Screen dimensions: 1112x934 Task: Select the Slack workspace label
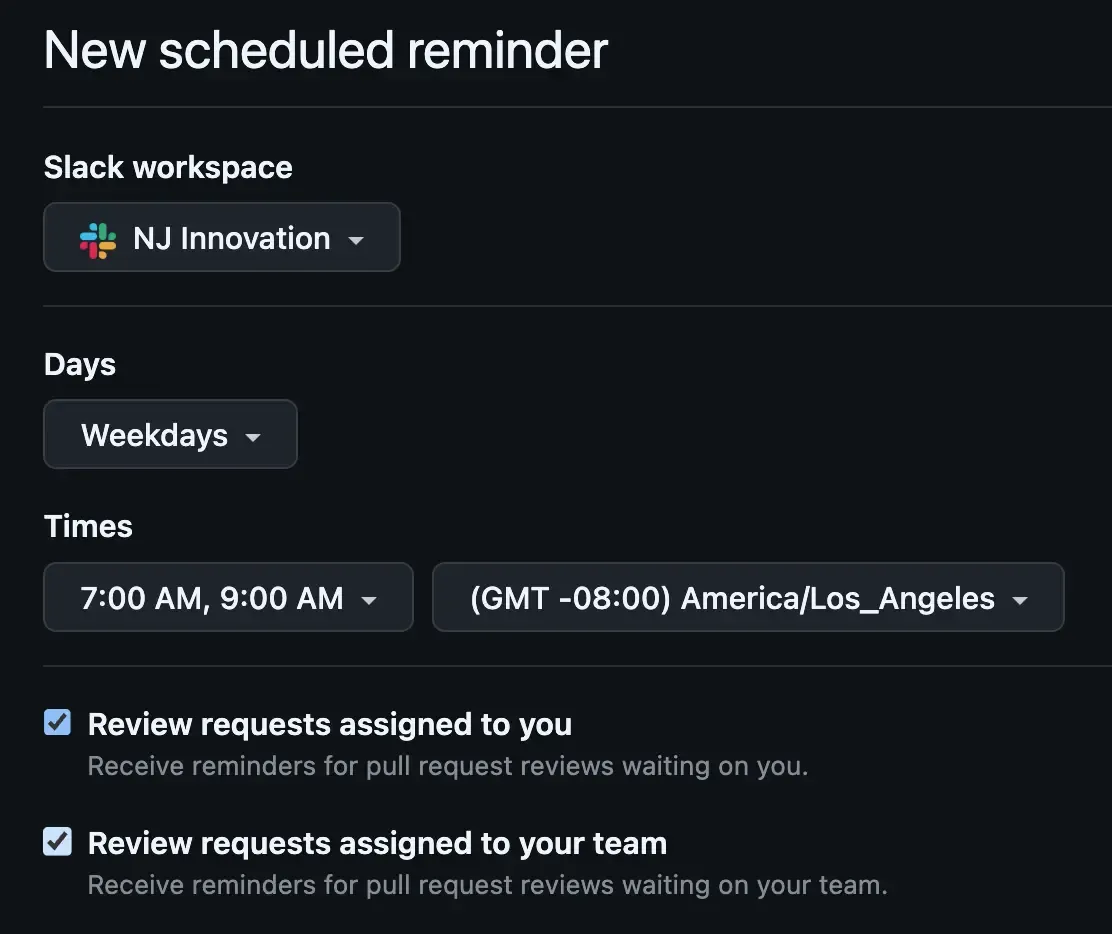tap(167, 167)
